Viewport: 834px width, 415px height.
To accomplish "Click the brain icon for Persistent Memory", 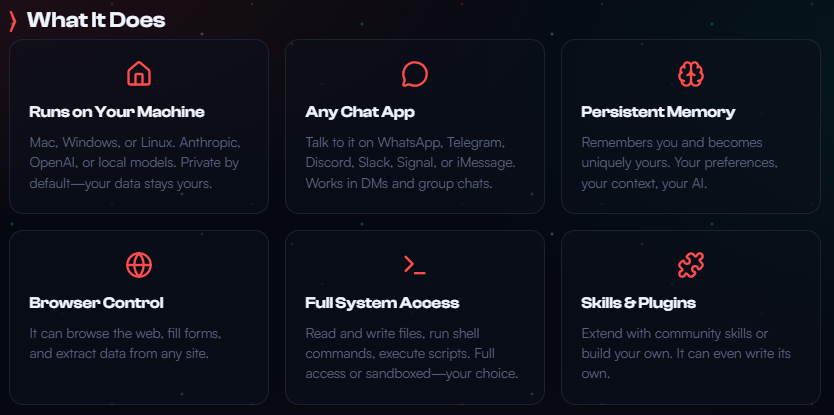I will click(690, 74).
